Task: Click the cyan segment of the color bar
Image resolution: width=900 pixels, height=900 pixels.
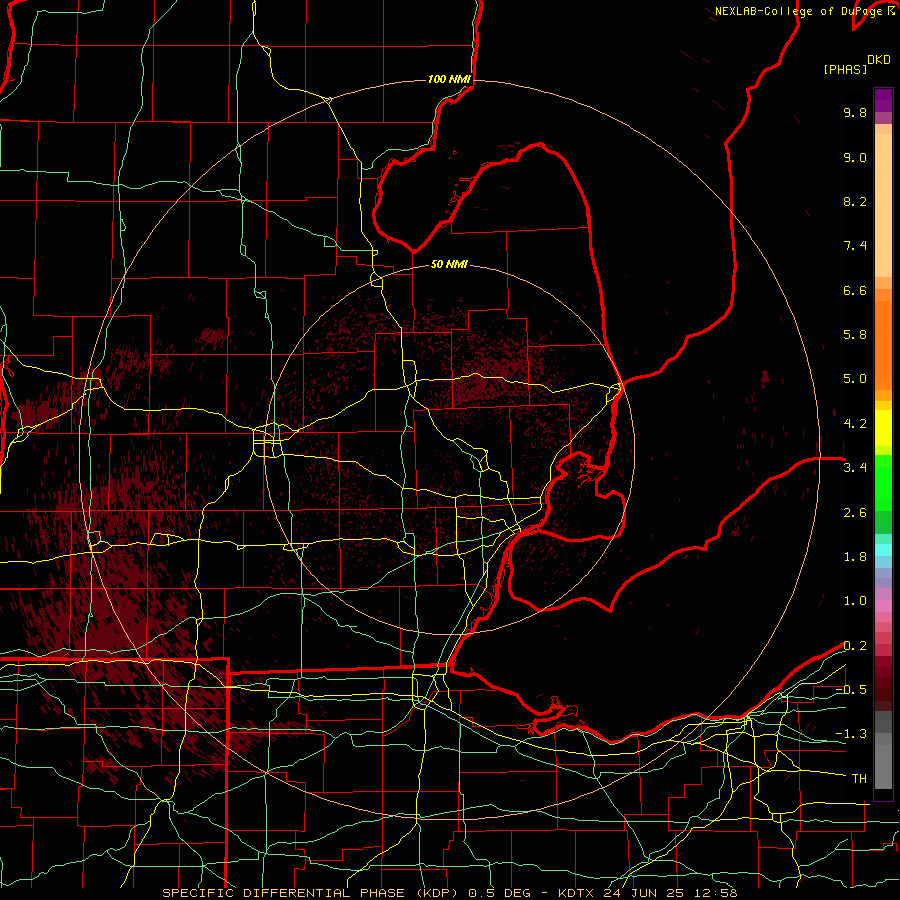Action: (883, 550)
